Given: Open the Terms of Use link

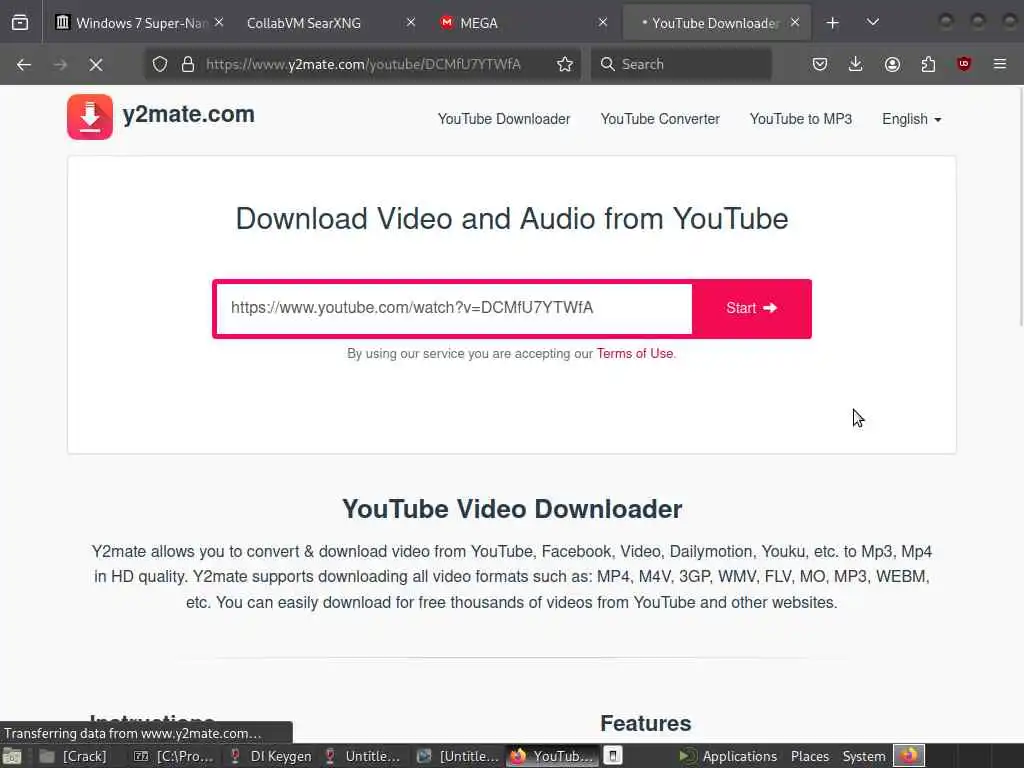Looking at the screenshot, I should (635, 353).
